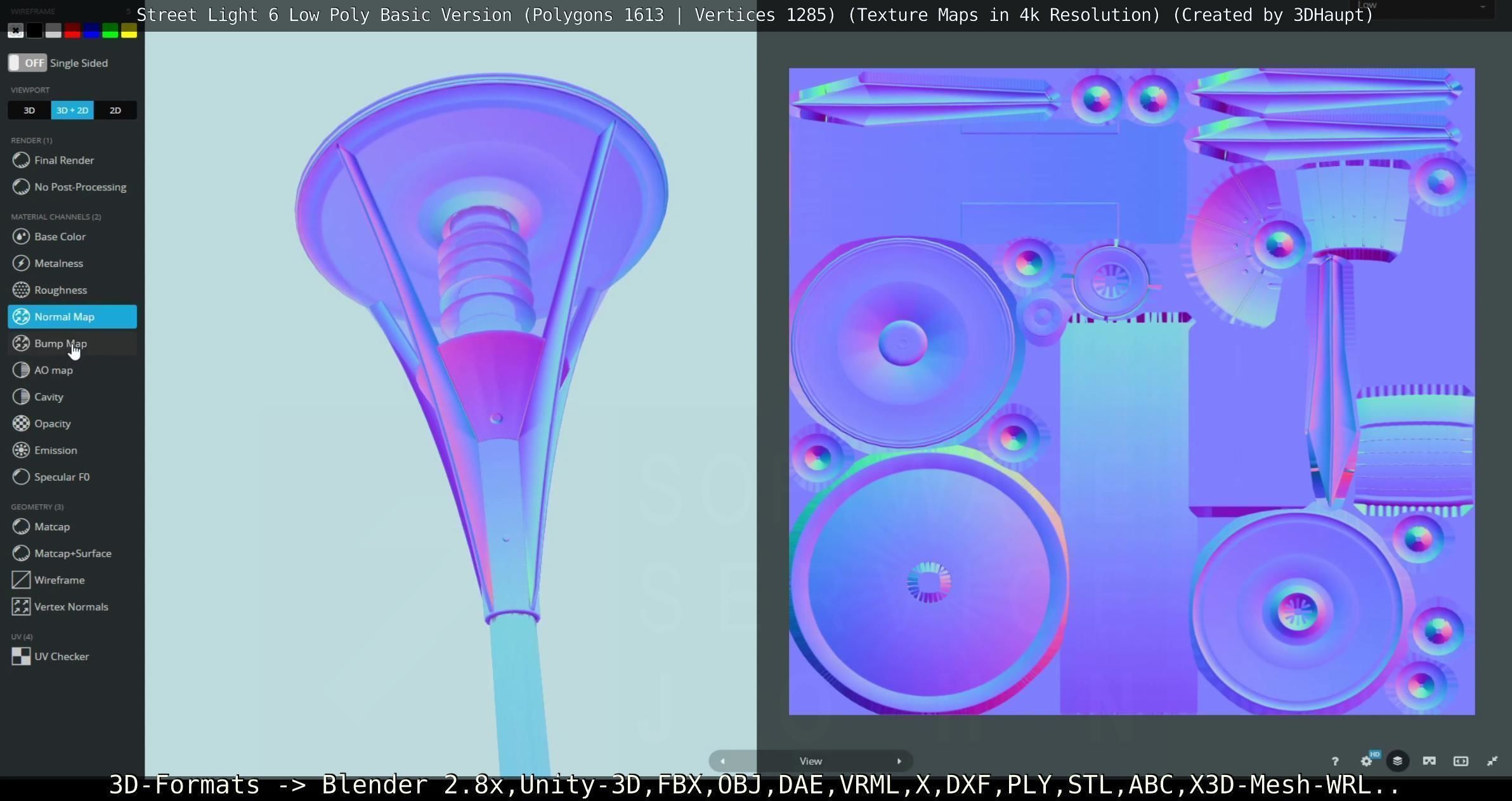Click the normal map texture preview
The height and width of the screenshot is (801, 1512).
click(x=1131, y=391)
